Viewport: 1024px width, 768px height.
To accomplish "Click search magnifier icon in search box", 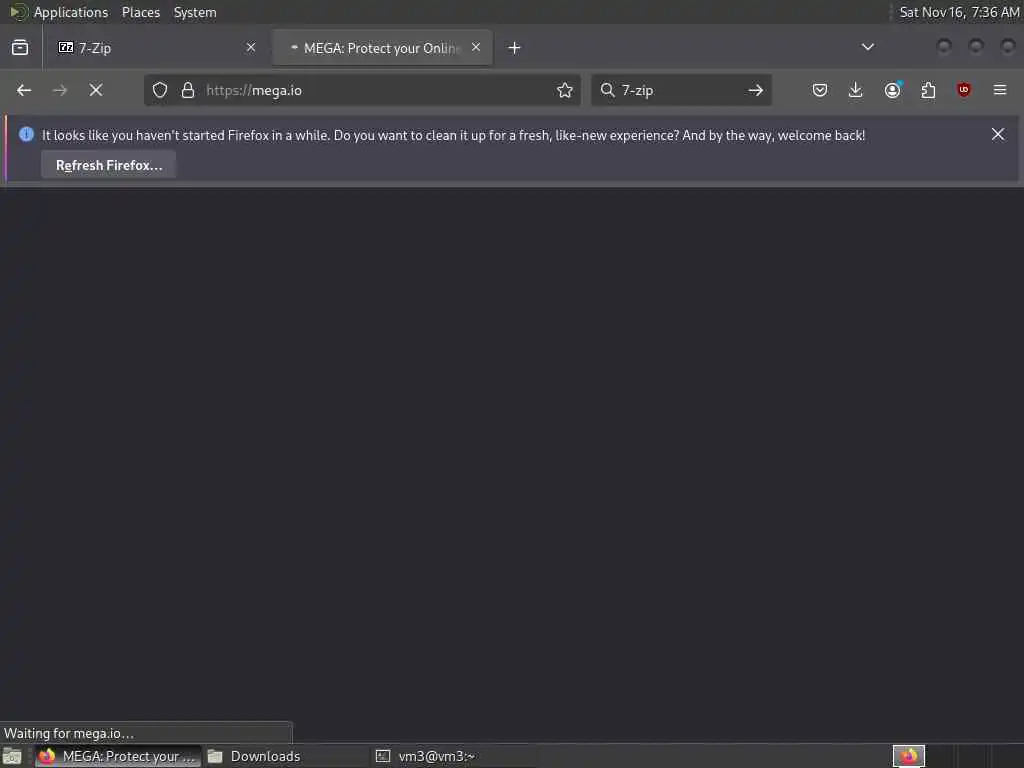I will coord(607,90).
